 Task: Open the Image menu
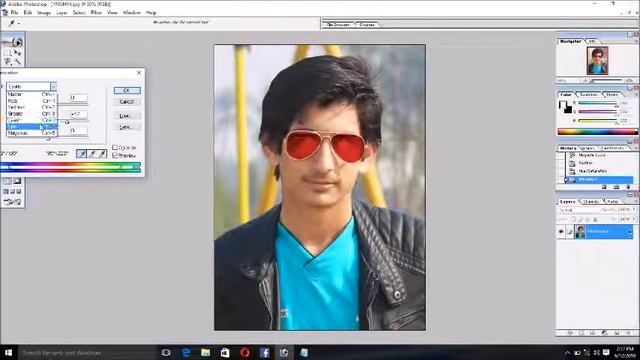point(44,13)
